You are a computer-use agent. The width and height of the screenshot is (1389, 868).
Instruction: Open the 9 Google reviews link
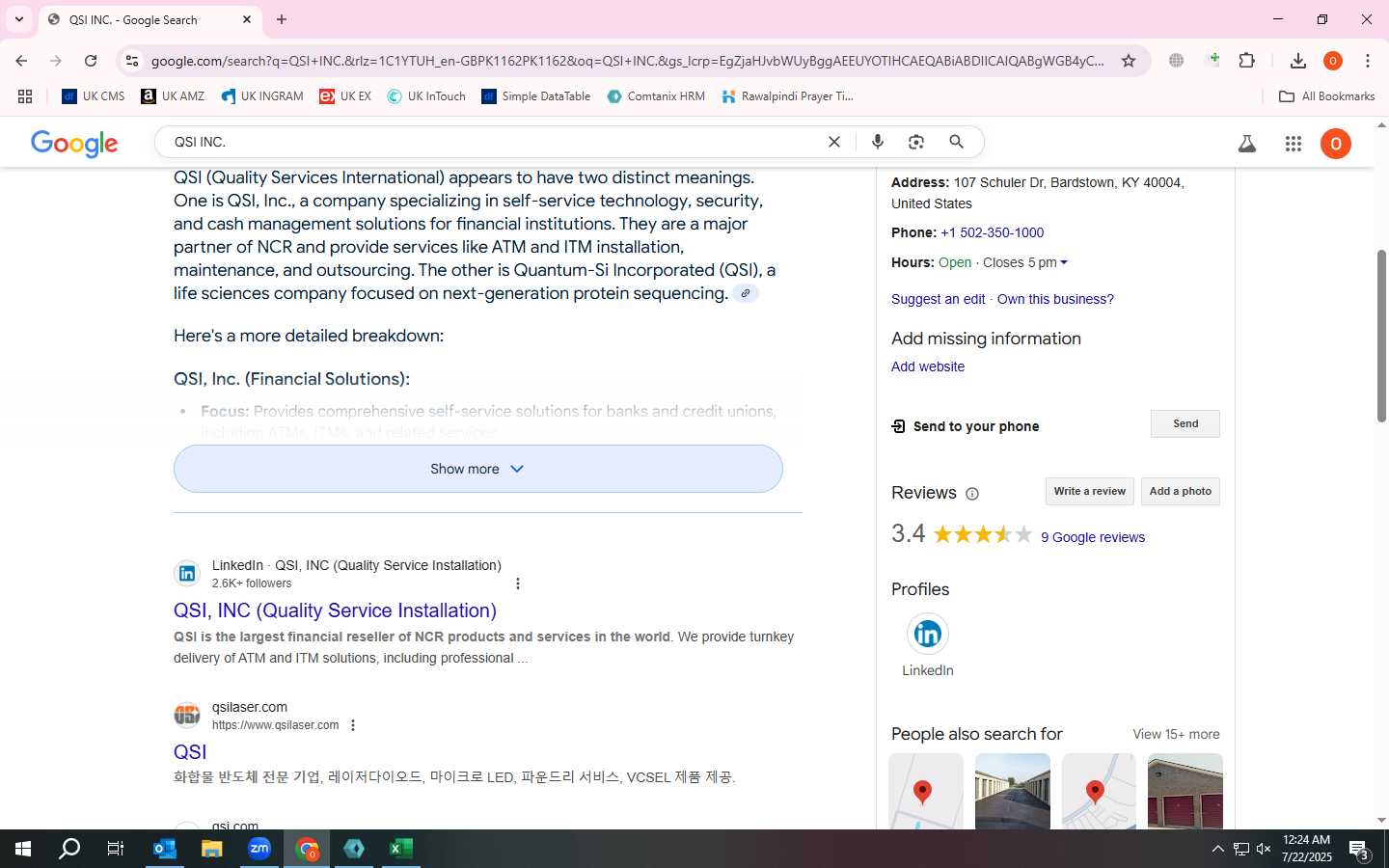1093,538
